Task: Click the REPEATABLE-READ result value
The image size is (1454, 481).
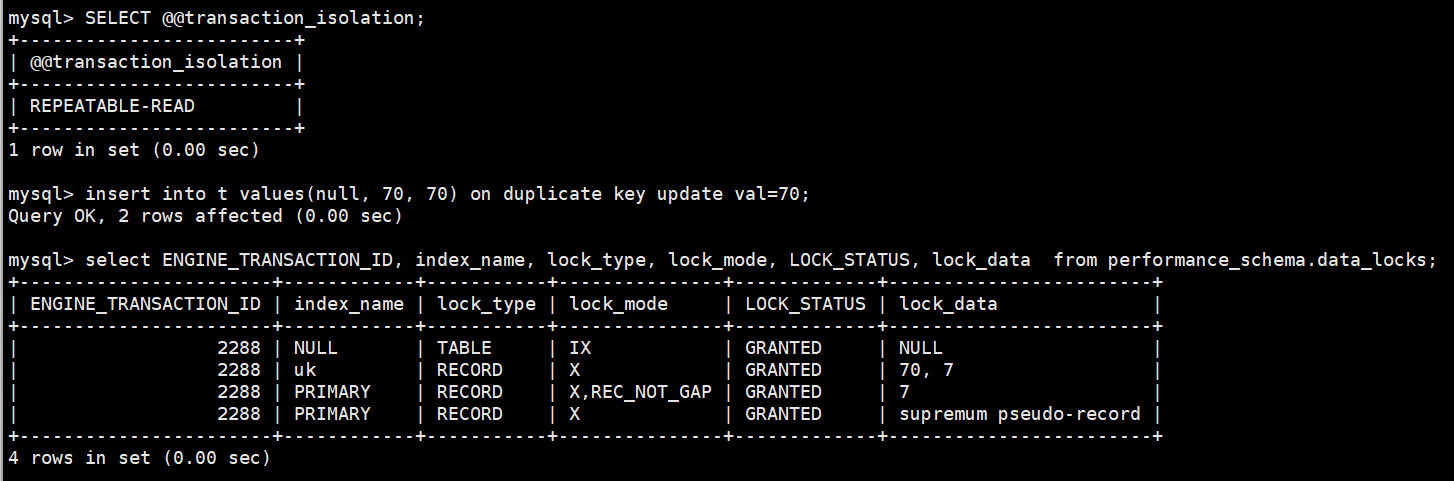Action: pyautogui.click(x=112, y=106)
